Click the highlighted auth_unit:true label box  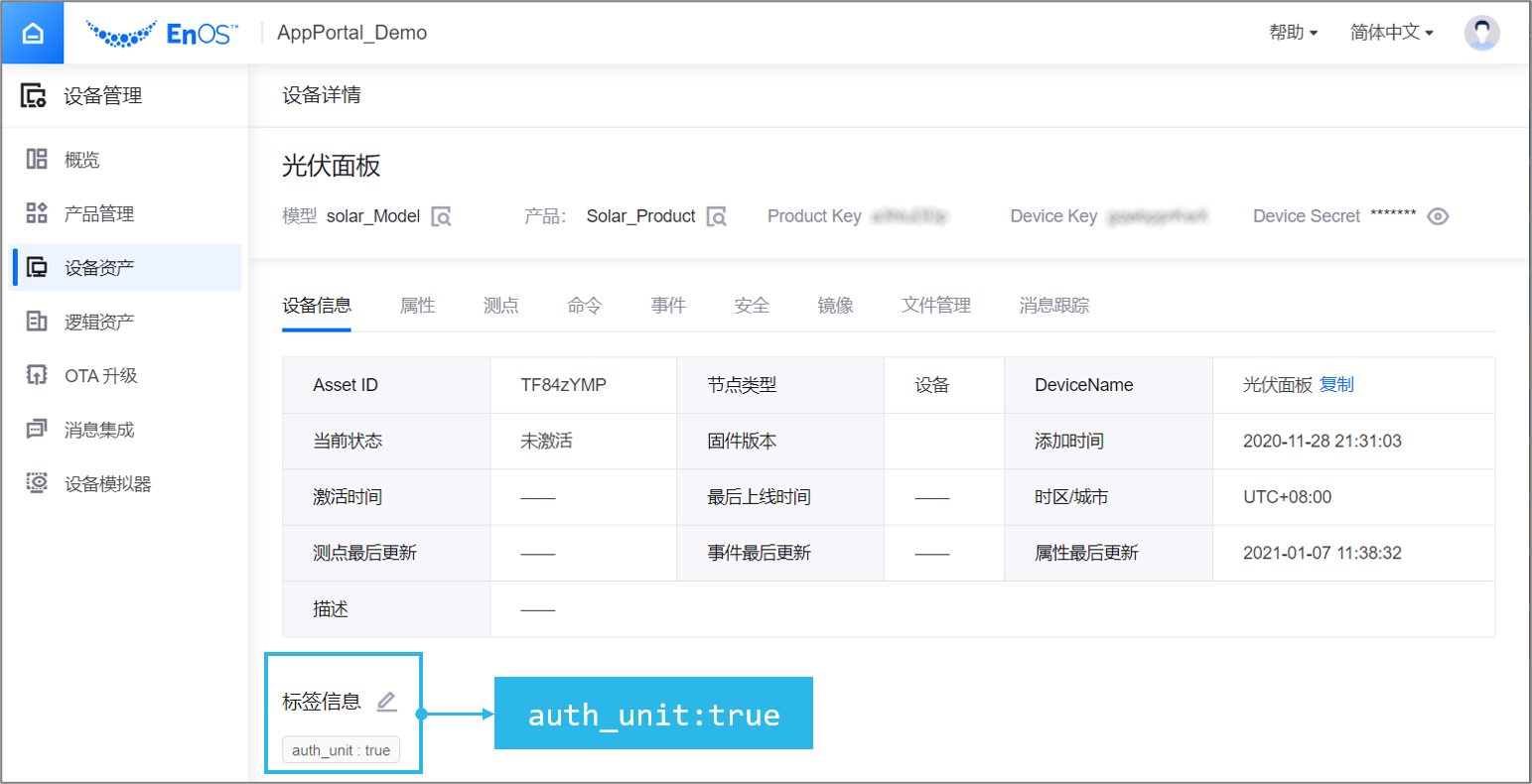(x=652, y=713)
